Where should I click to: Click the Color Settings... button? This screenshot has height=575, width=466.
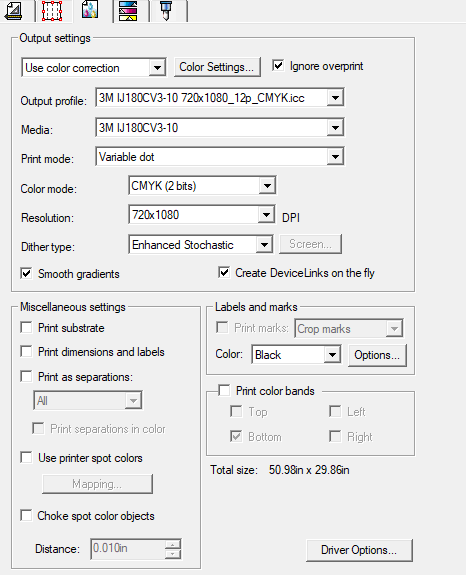tap(217, 67)
